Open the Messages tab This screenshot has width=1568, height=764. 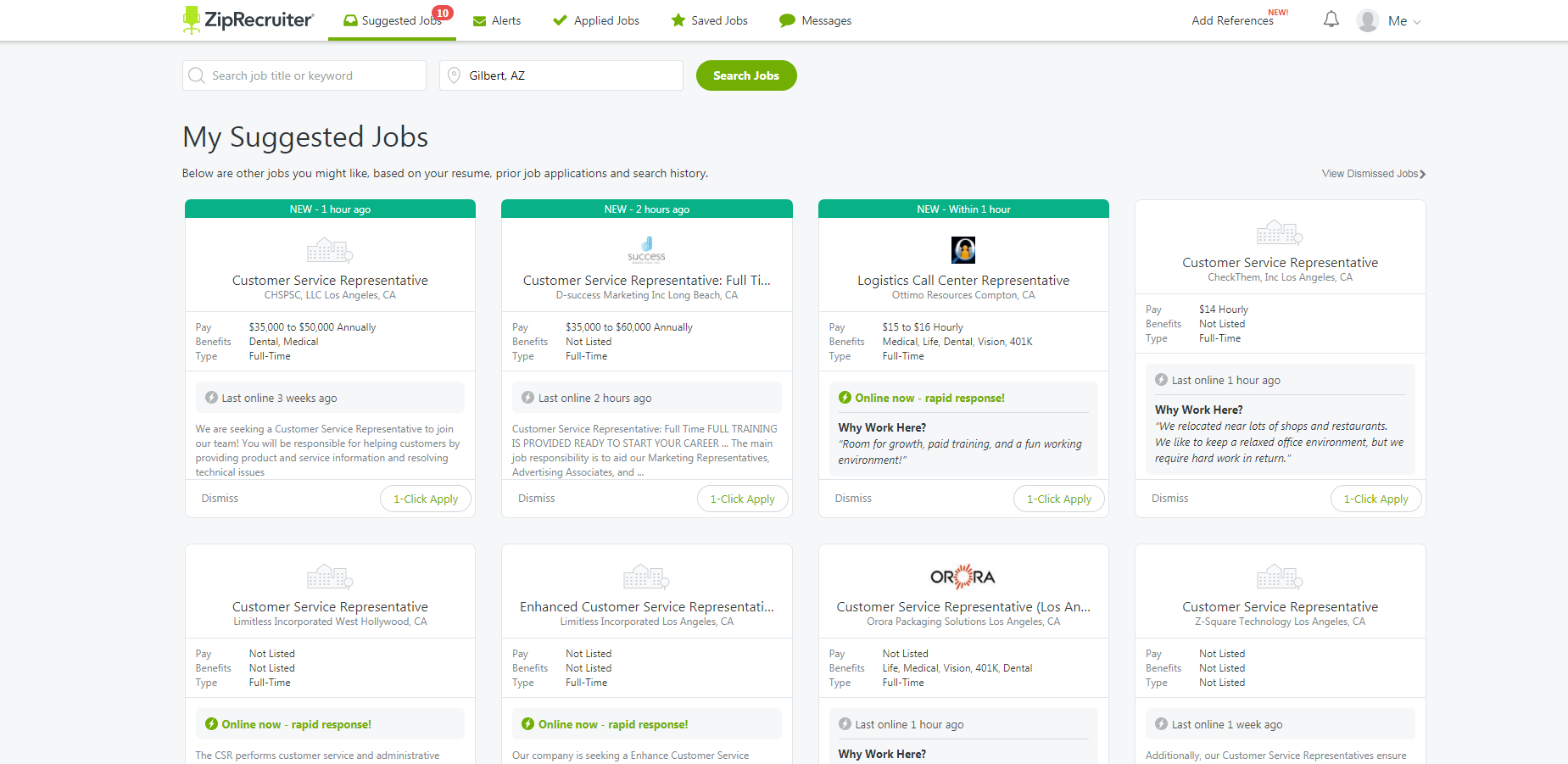[x=816, y=20]
